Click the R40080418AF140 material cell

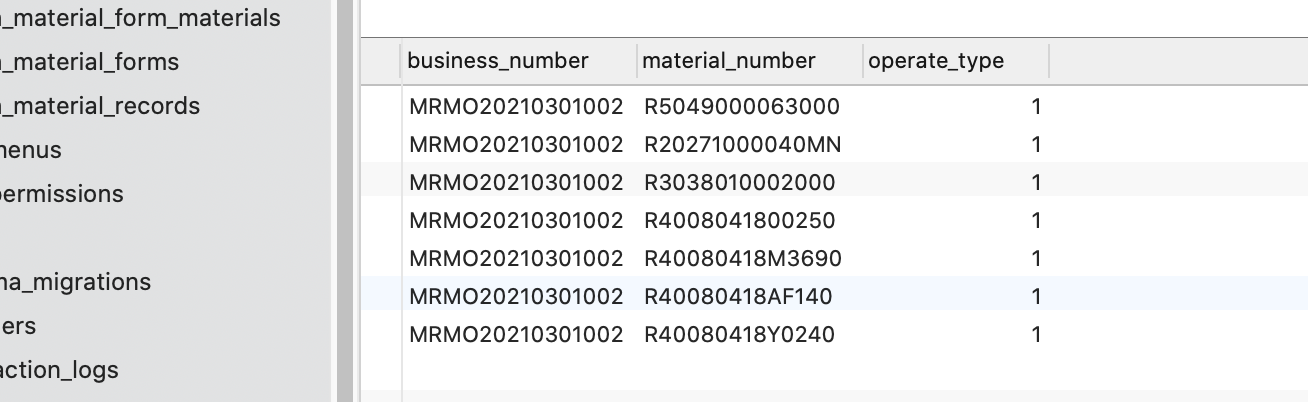[x=738, y=297]
